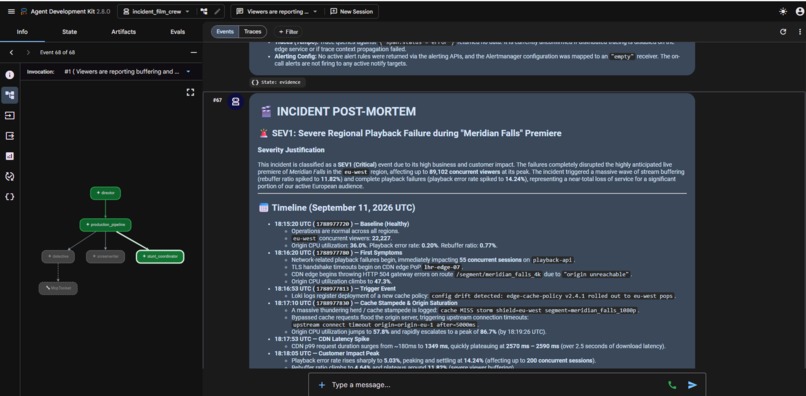This screenshot has width=806, height=396.
Task: Click the '/segment/meridian_falls_4k' route code
Action: click(x=499, y=275)
